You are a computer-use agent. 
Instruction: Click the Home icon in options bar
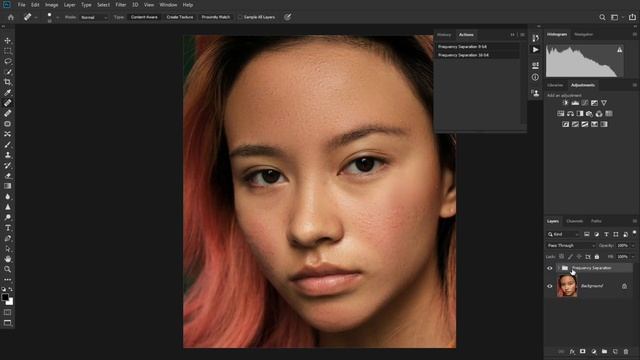coord(11,17)
